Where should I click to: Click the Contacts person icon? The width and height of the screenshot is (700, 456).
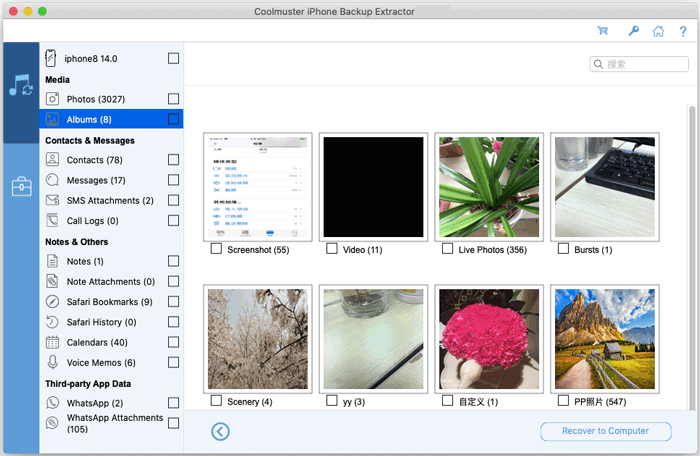pyautogui.click(x=52, y=159)
